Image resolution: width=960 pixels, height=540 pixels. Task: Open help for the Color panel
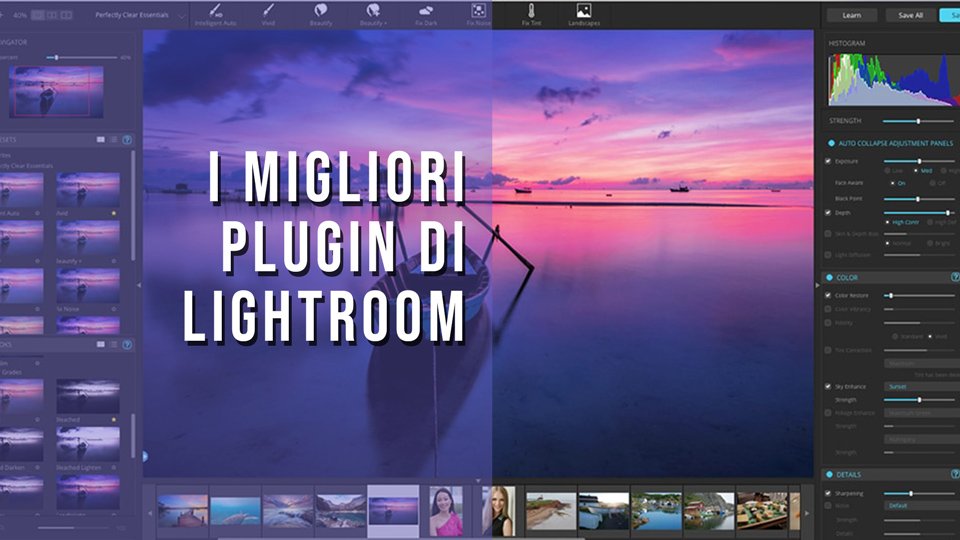pyautogui.click(x=955, y=277)
